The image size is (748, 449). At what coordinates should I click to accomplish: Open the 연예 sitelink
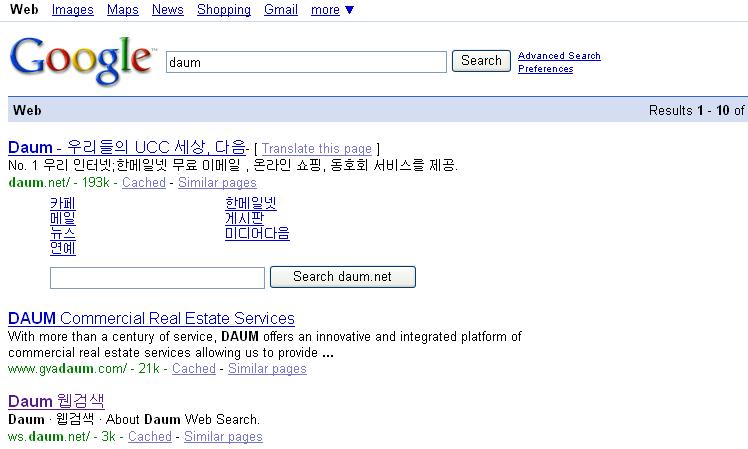pyautogui.click(x=62, y=248)
